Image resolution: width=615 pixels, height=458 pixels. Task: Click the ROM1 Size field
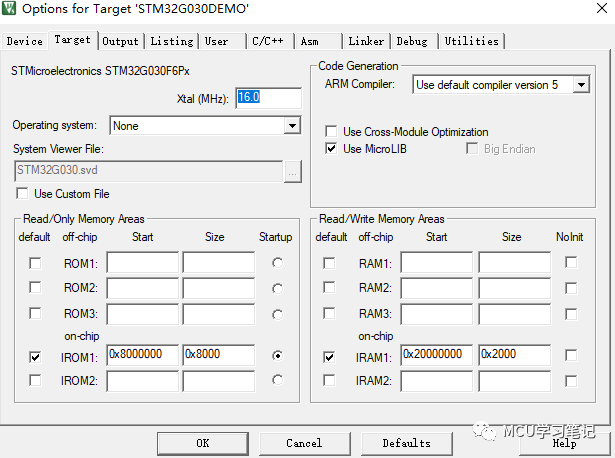pos(218,262)
